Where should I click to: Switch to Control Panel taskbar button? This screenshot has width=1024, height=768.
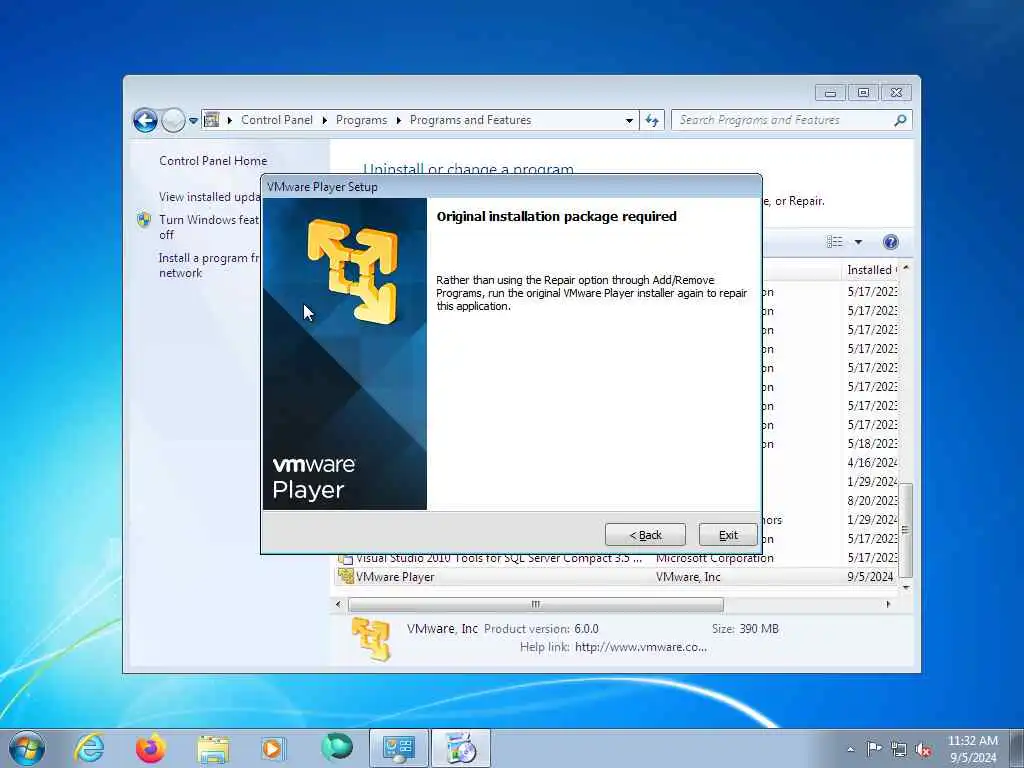[x=399, y=748]
